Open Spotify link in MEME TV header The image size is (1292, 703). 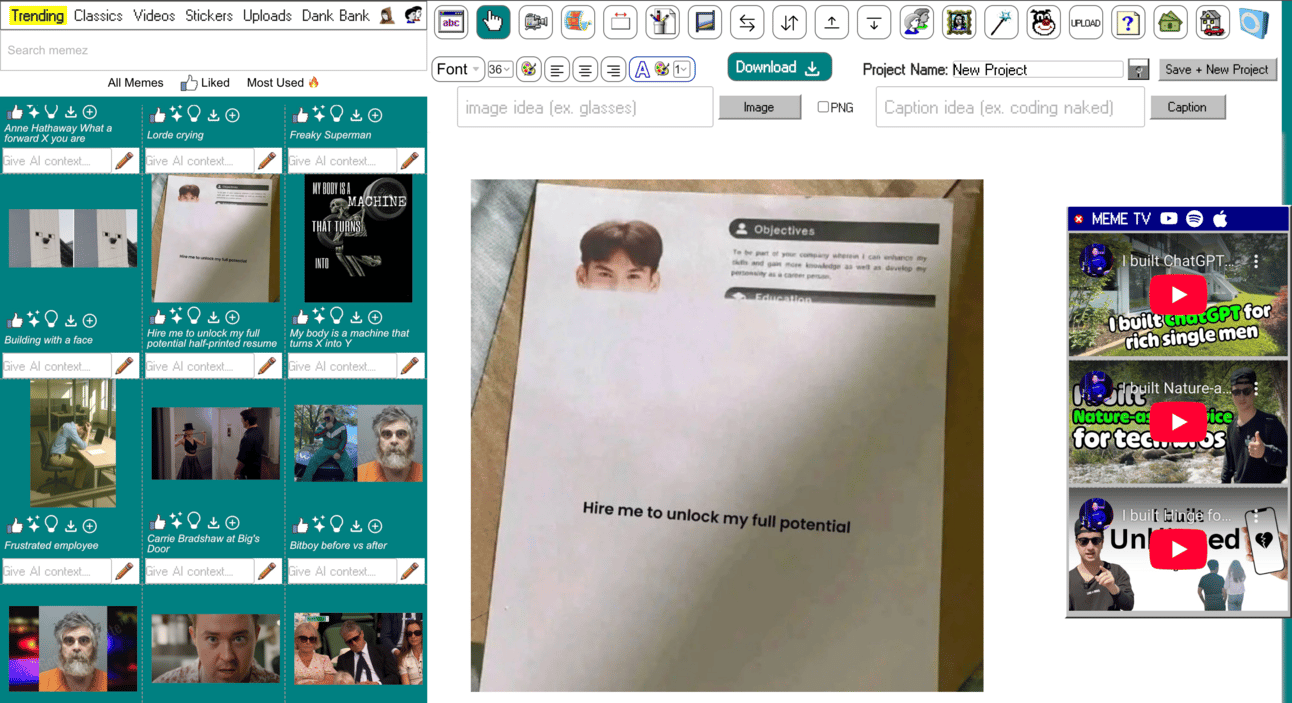pyautogui.click(x=1194, y=219)
